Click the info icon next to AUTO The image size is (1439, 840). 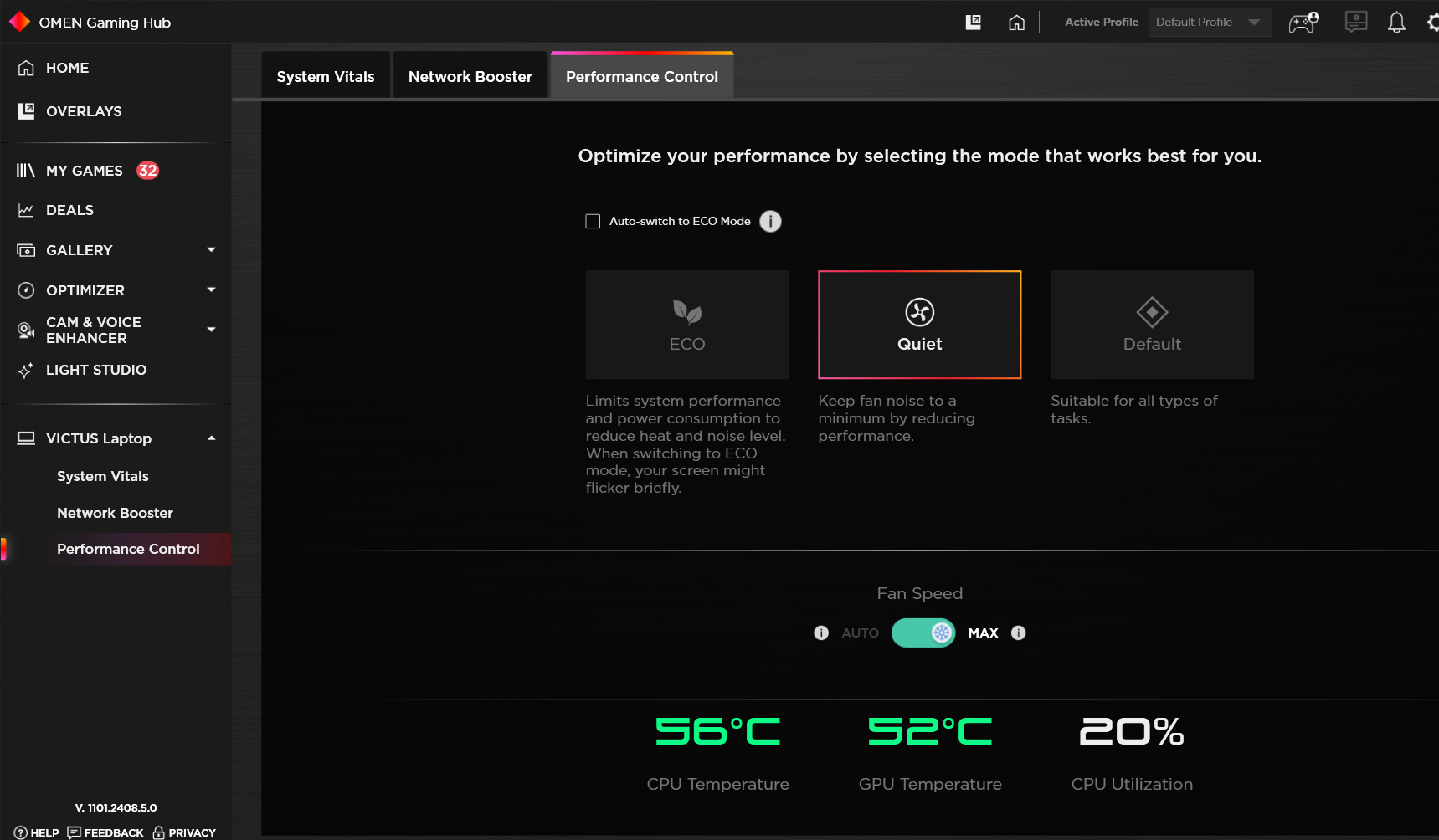point(821,633)
